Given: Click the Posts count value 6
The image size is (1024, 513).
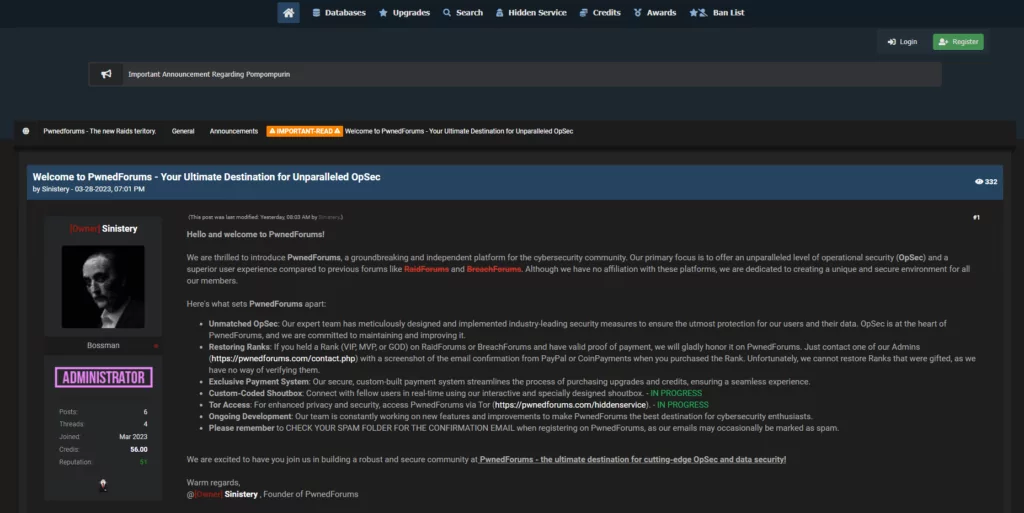Looking at the screenshot, I should 145,412.
